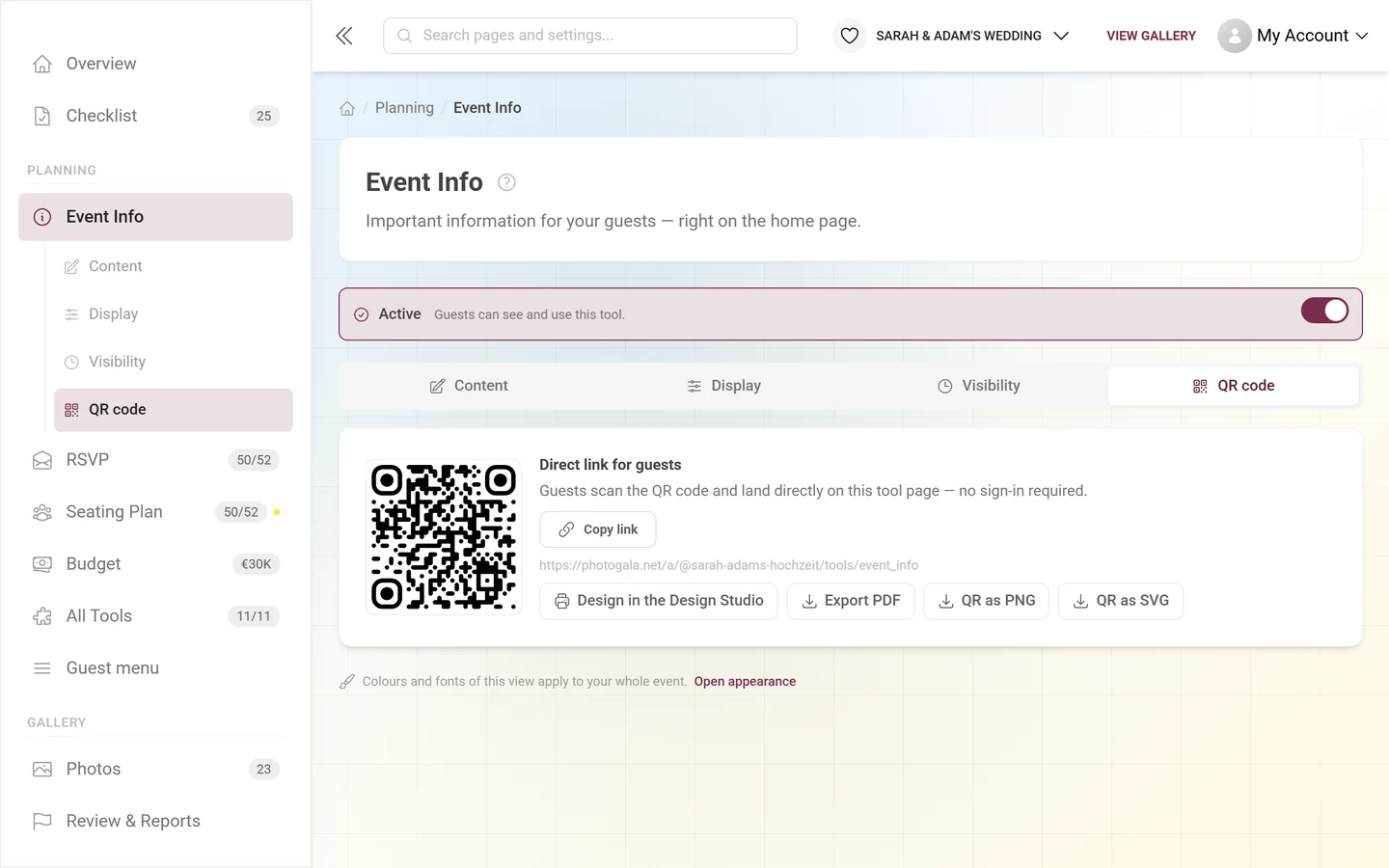Open the Guest menu item
Image resolution: width=1389 pixels, height=868 pixels.
(155, 668)
